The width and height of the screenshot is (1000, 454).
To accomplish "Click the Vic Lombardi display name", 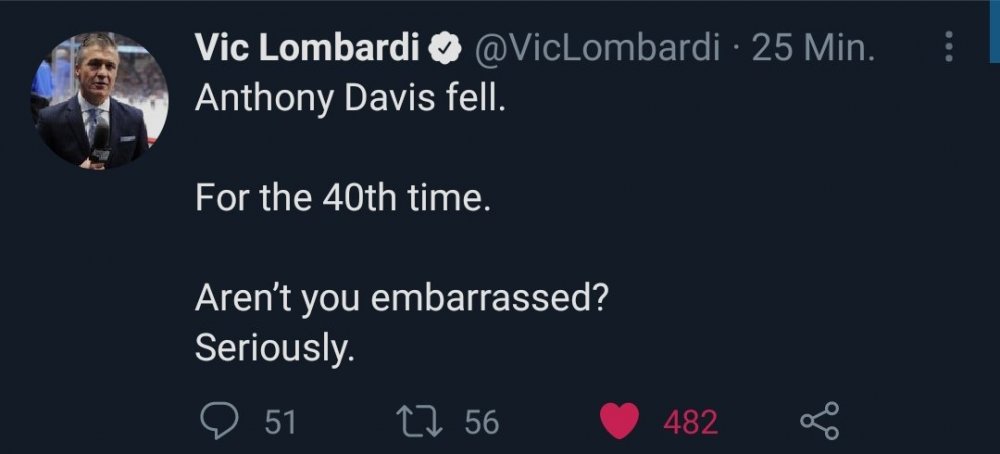I will [308, 48].
